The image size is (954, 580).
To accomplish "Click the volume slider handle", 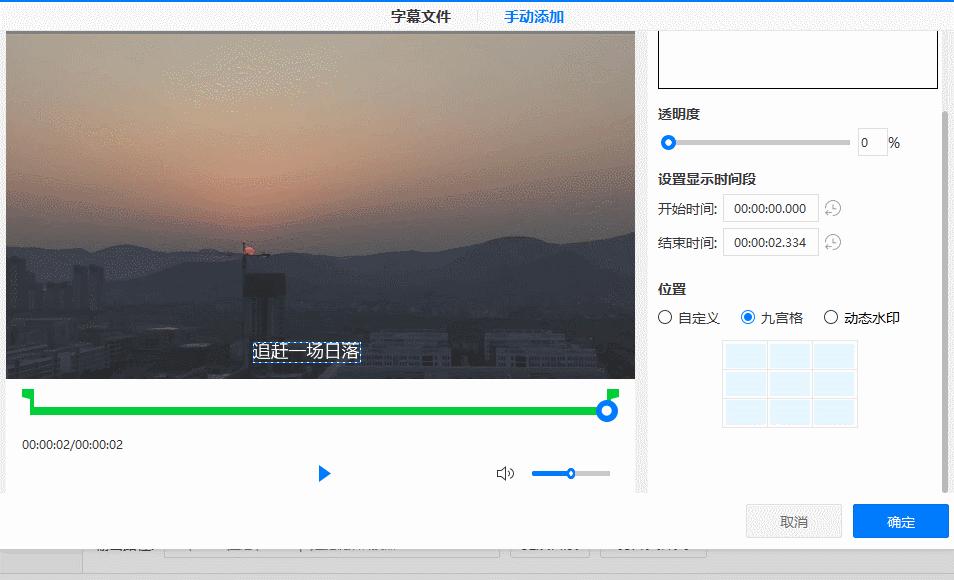I will click(x=571, y=473).
